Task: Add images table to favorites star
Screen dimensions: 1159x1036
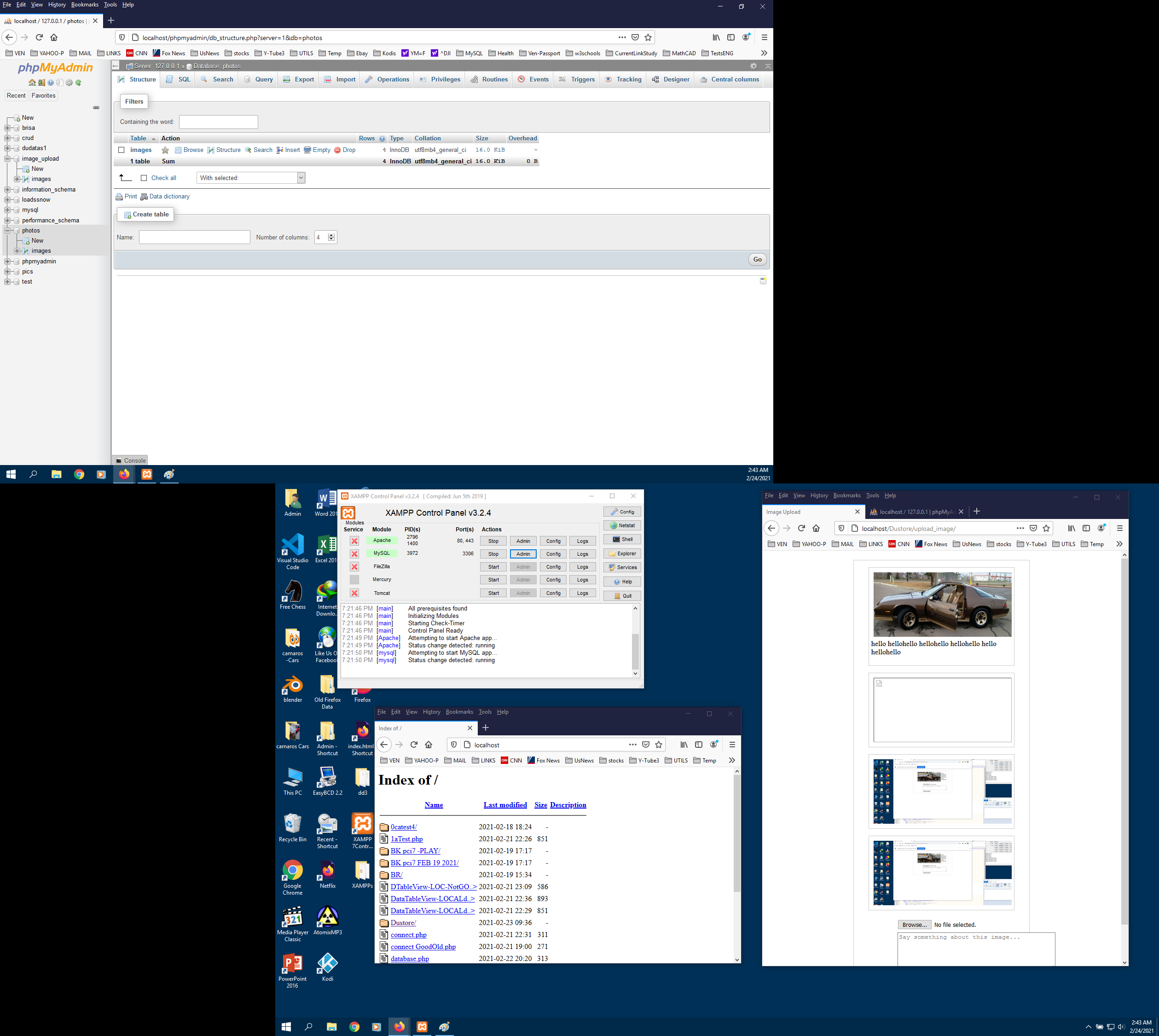Action: 165,150
